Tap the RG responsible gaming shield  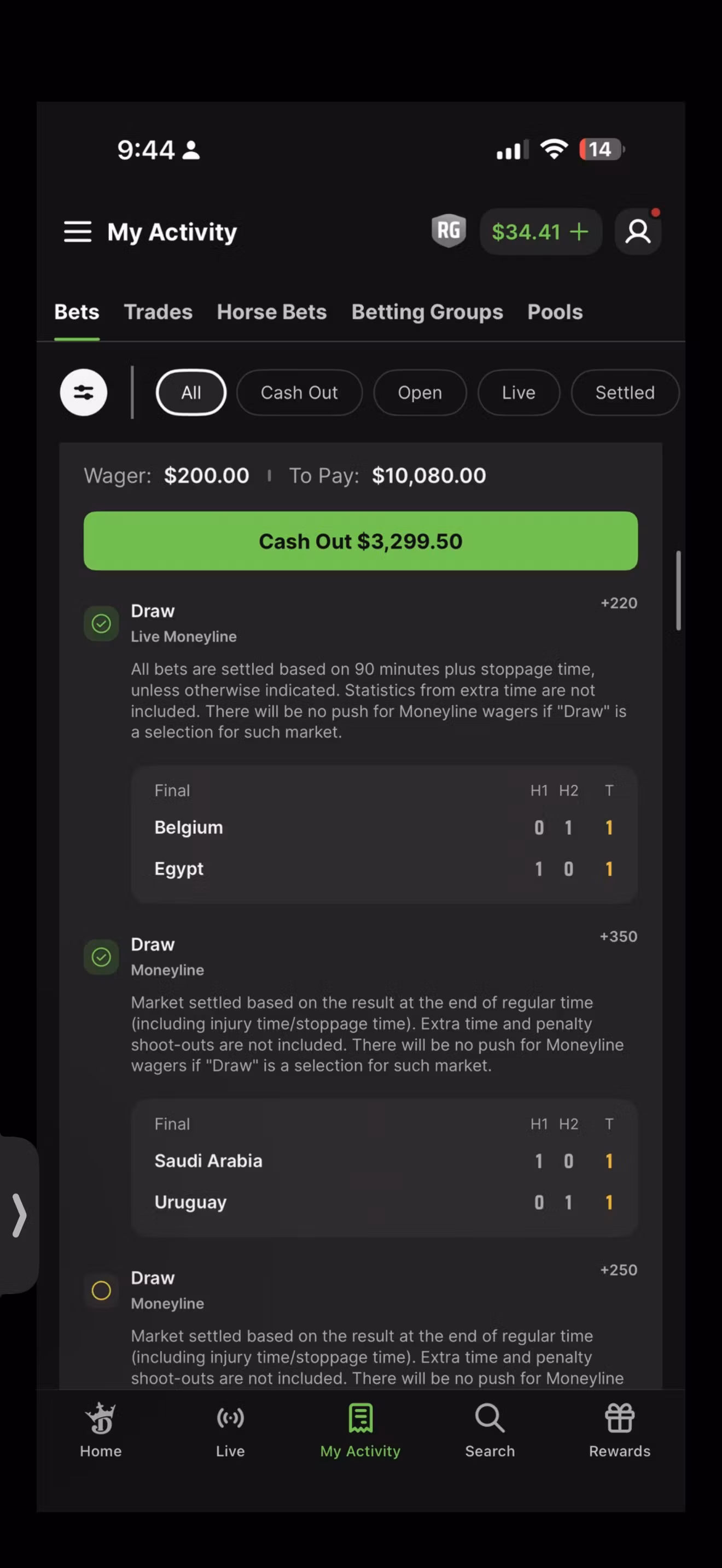pyautogui.click(x=449, y=231)
